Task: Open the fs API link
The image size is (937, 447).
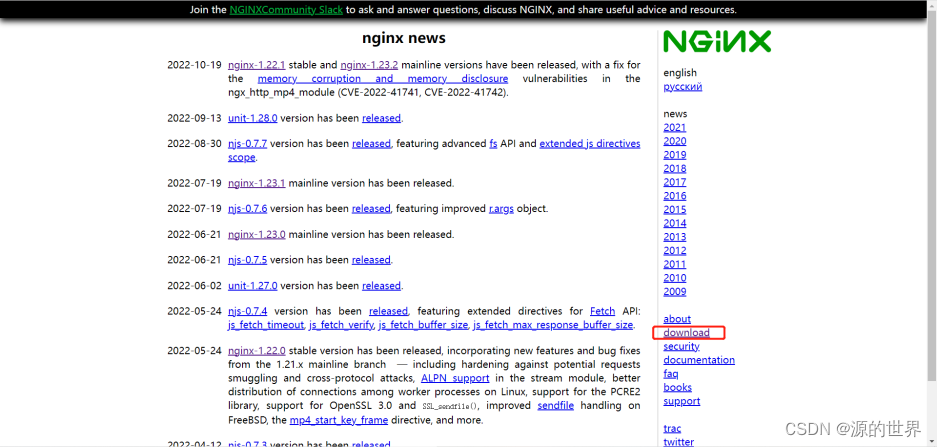Action: pyautogui.click(x=493, y=143)
